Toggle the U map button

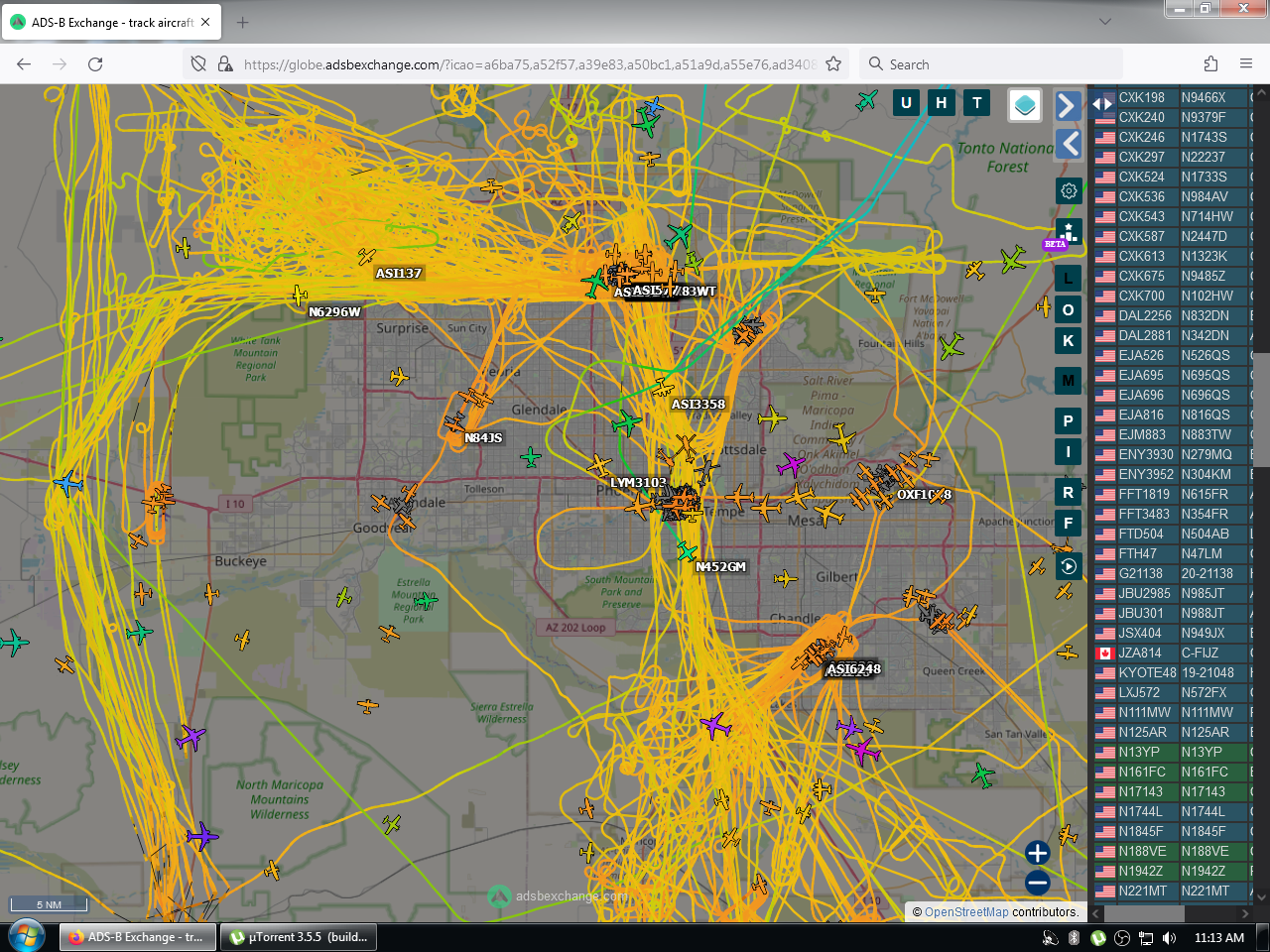point(906,102)
